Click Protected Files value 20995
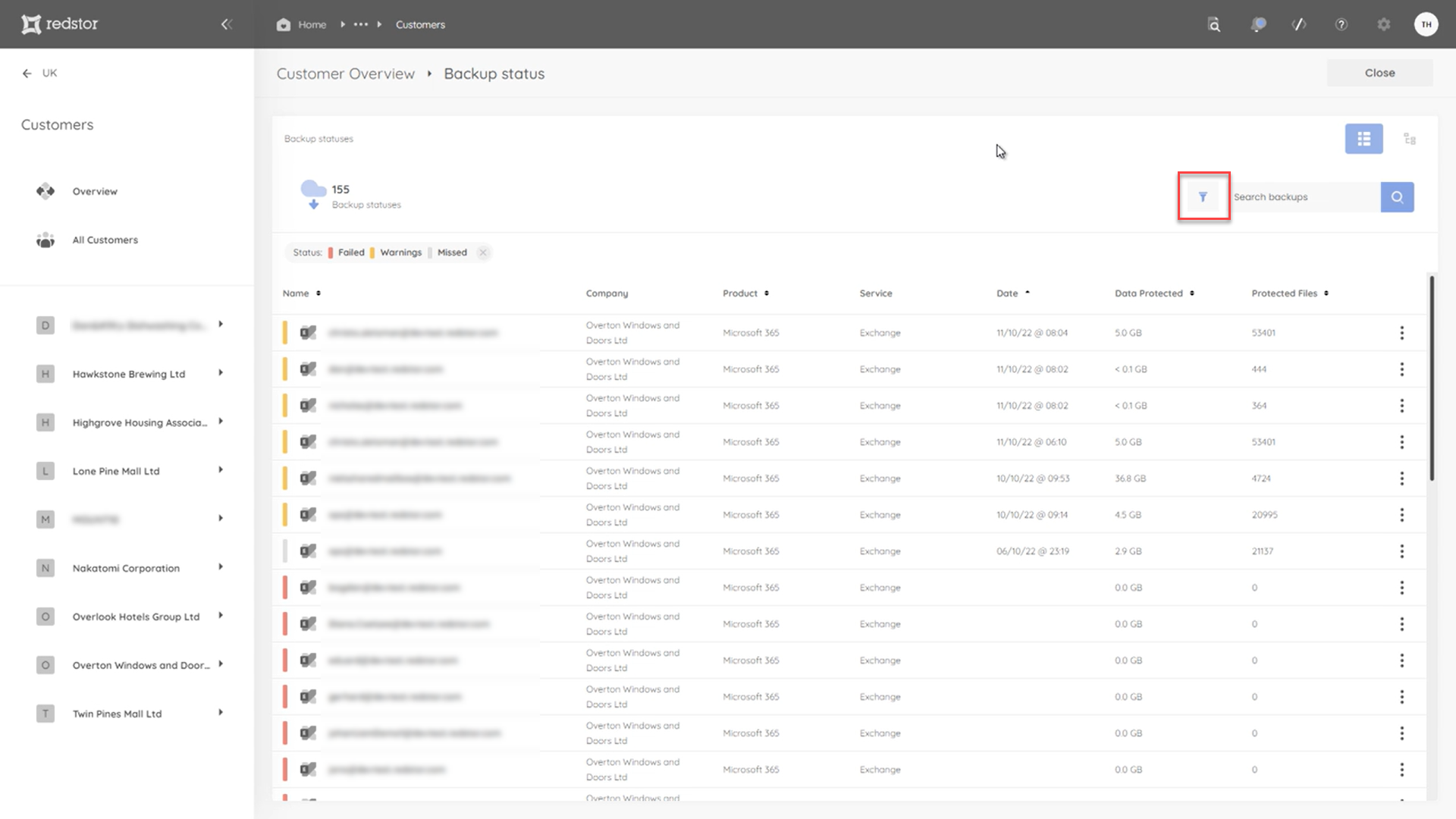 (1264, 515)
